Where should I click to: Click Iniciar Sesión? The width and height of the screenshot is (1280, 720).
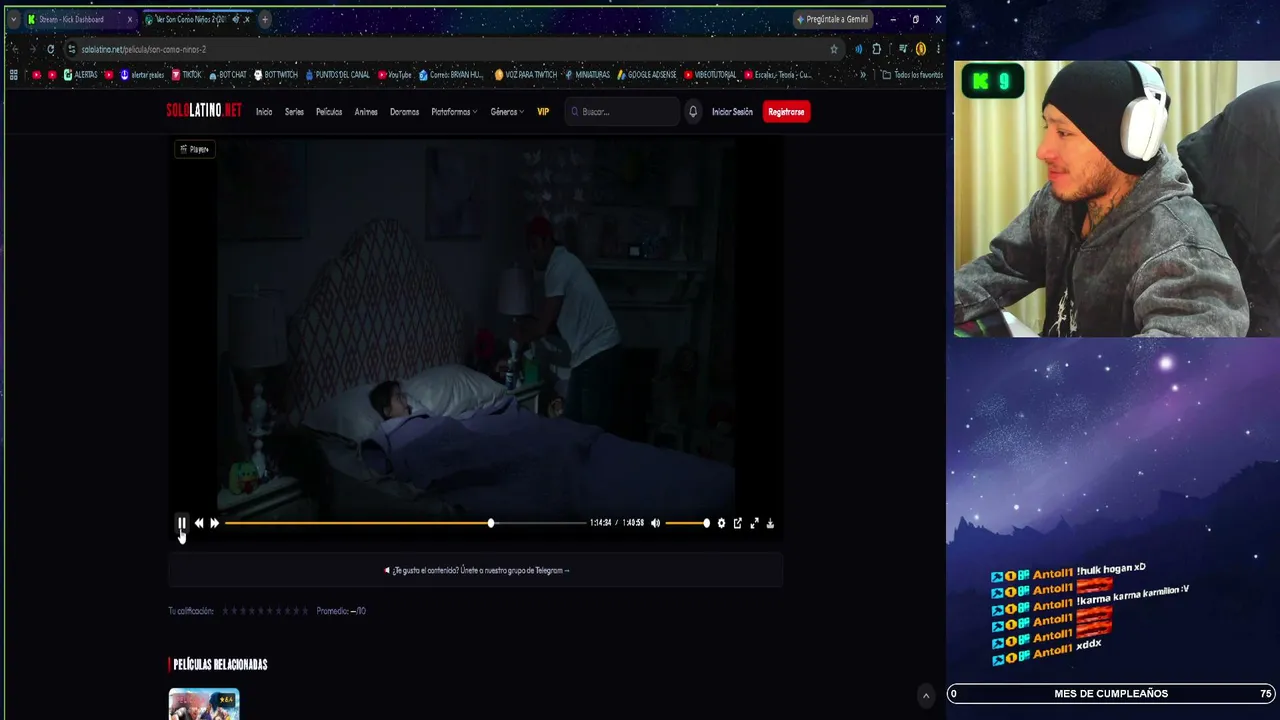(x=732, y=112)
